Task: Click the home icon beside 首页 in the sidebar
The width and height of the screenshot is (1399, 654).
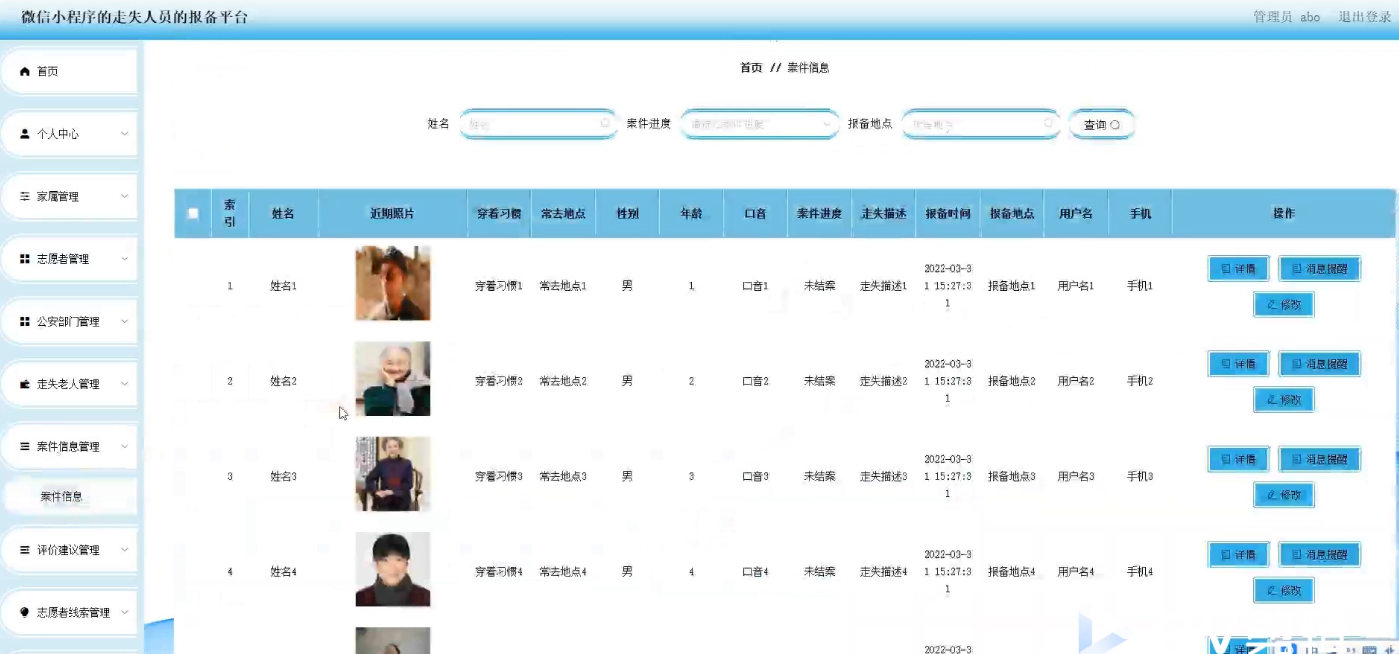Action: point(25,72)
